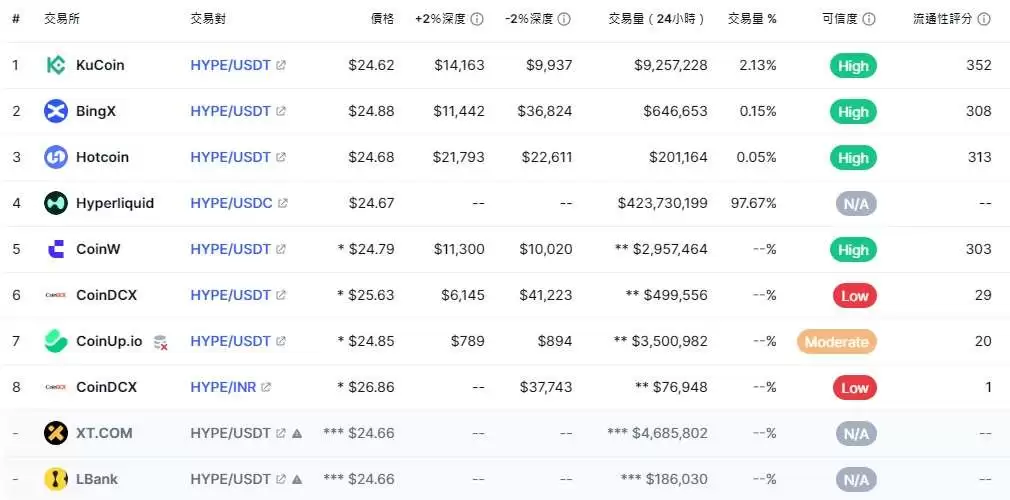Sort by 交易量 % column header
This screenshot has width=1010, height=500.
click(752, 19)
